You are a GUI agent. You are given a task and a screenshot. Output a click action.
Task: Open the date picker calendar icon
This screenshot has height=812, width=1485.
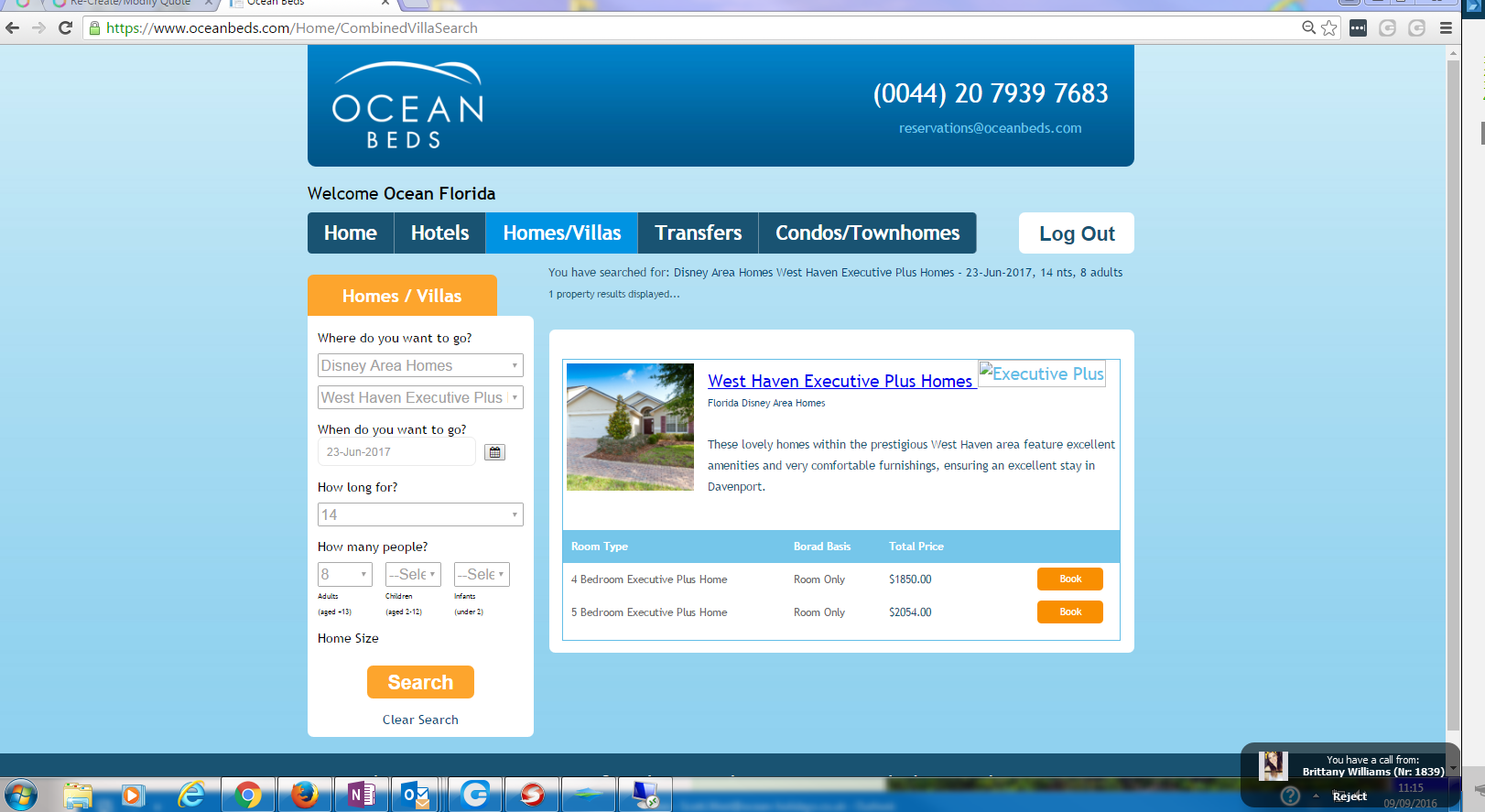pyautogui.click(x=494, y=452)
